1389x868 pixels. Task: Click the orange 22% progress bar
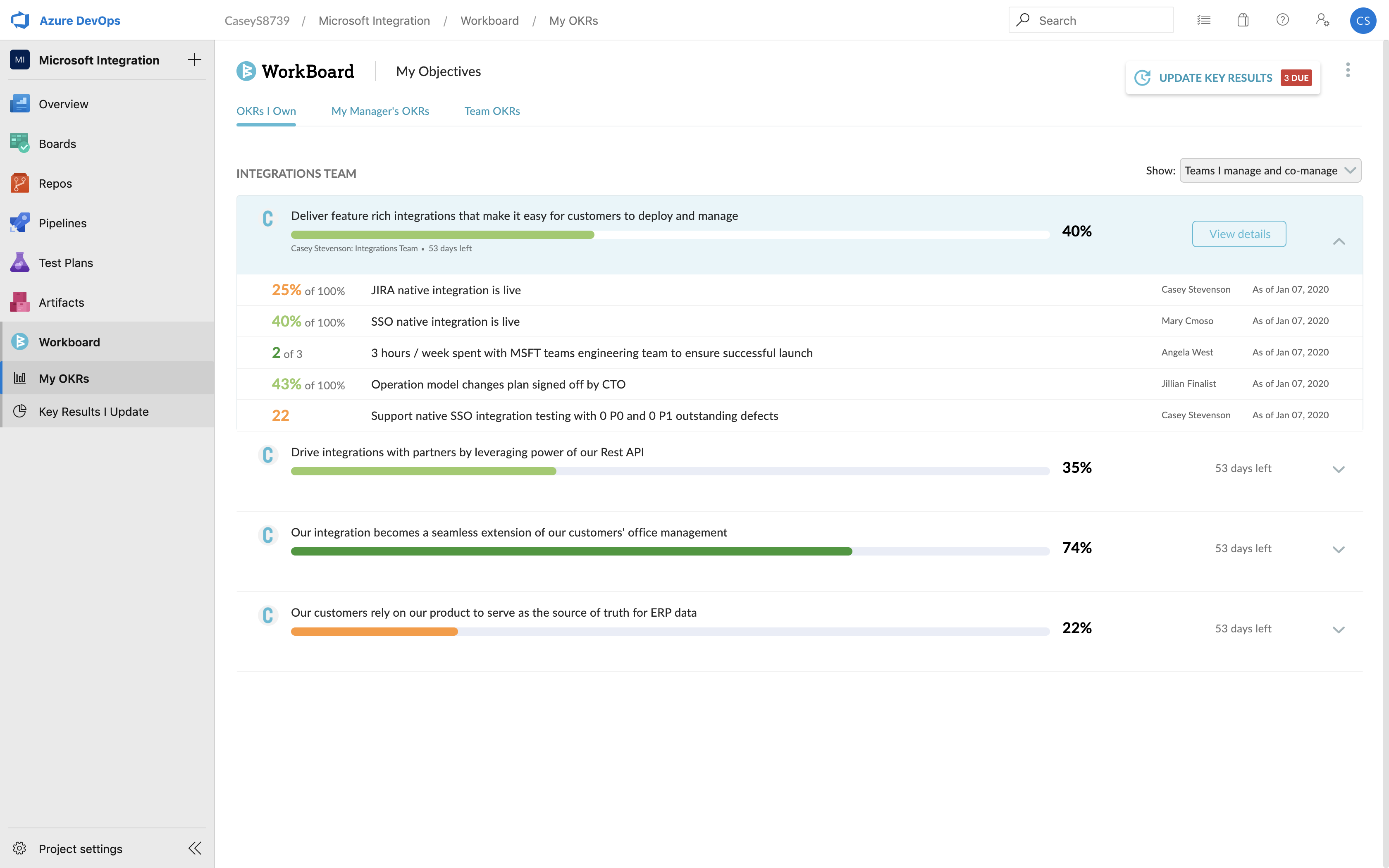coord(374,632)
